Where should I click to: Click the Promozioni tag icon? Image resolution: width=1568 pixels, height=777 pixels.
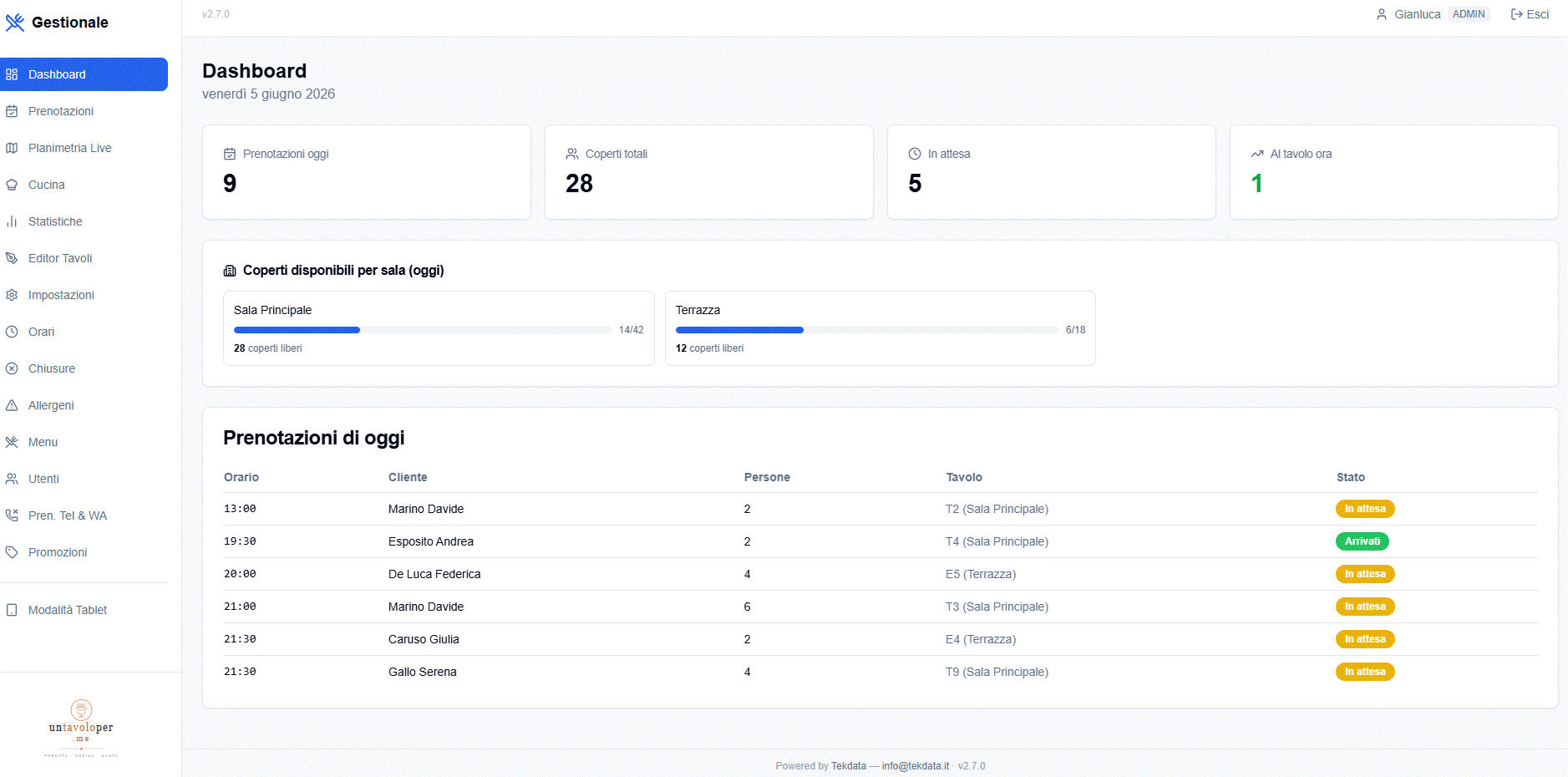(12, 552)
